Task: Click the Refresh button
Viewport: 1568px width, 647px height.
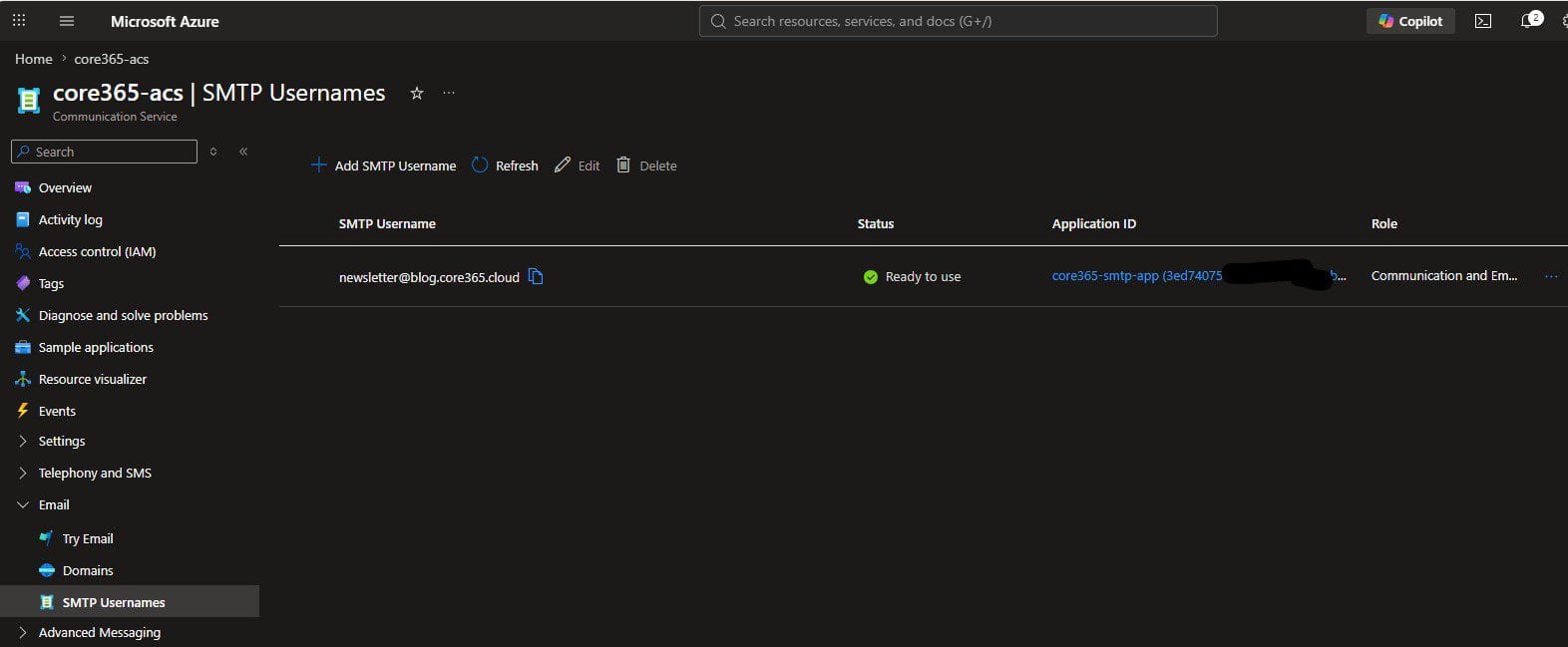Action: [505, 165]
